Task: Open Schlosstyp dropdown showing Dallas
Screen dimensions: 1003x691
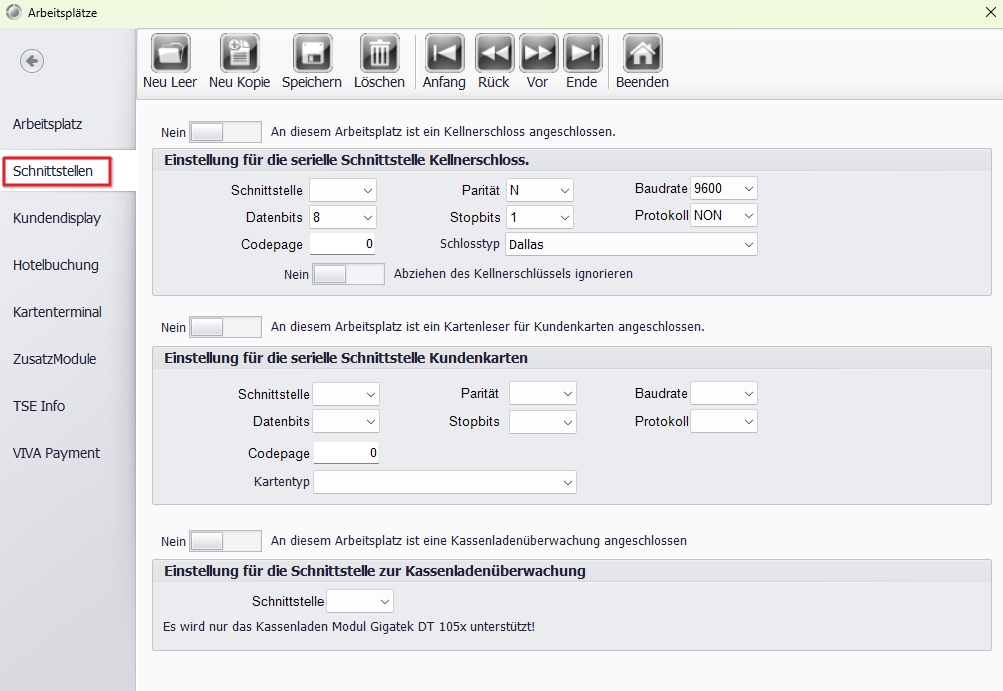Action: pos(631,244)
